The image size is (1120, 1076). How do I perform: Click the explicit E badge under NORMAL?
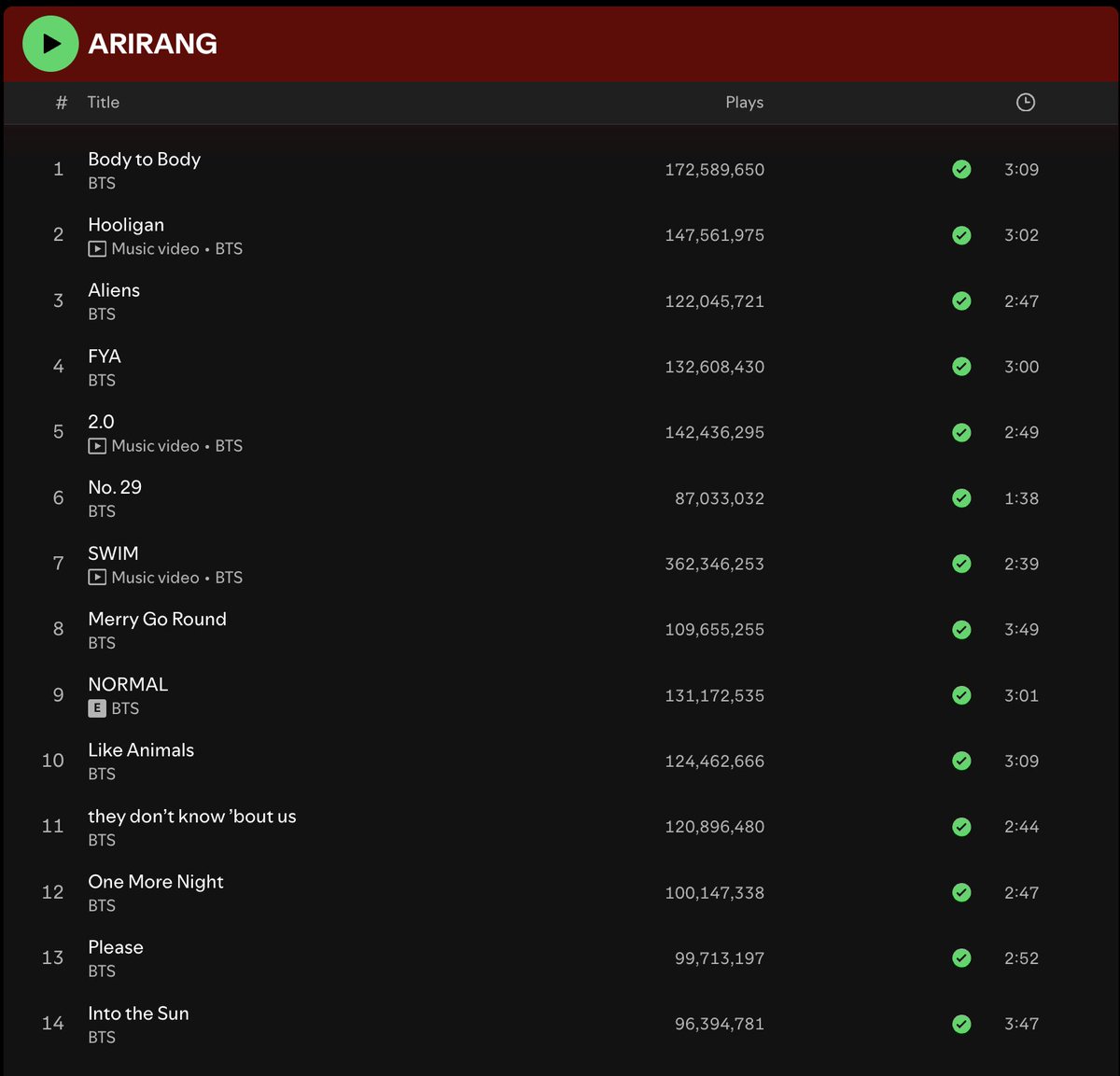coord(97,708)
